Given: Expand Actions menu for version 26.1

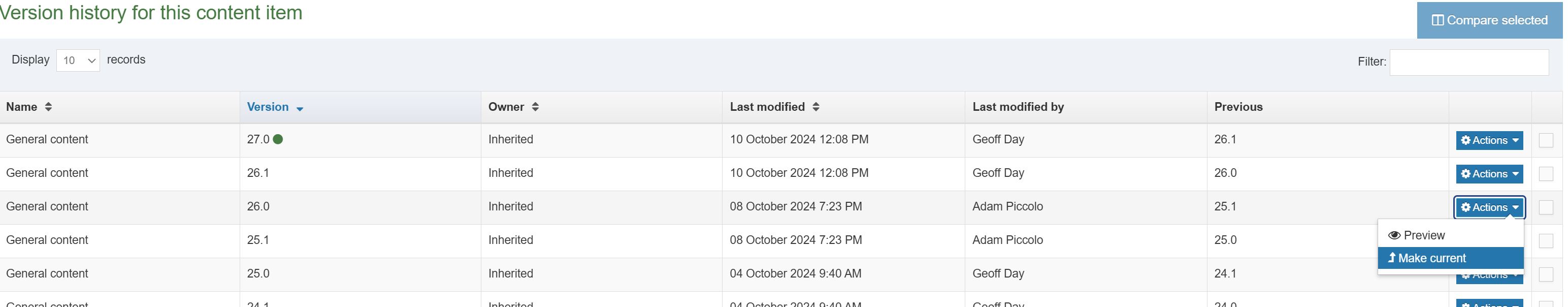Looking at the screenshot, I should click(x=1489, y=174).
